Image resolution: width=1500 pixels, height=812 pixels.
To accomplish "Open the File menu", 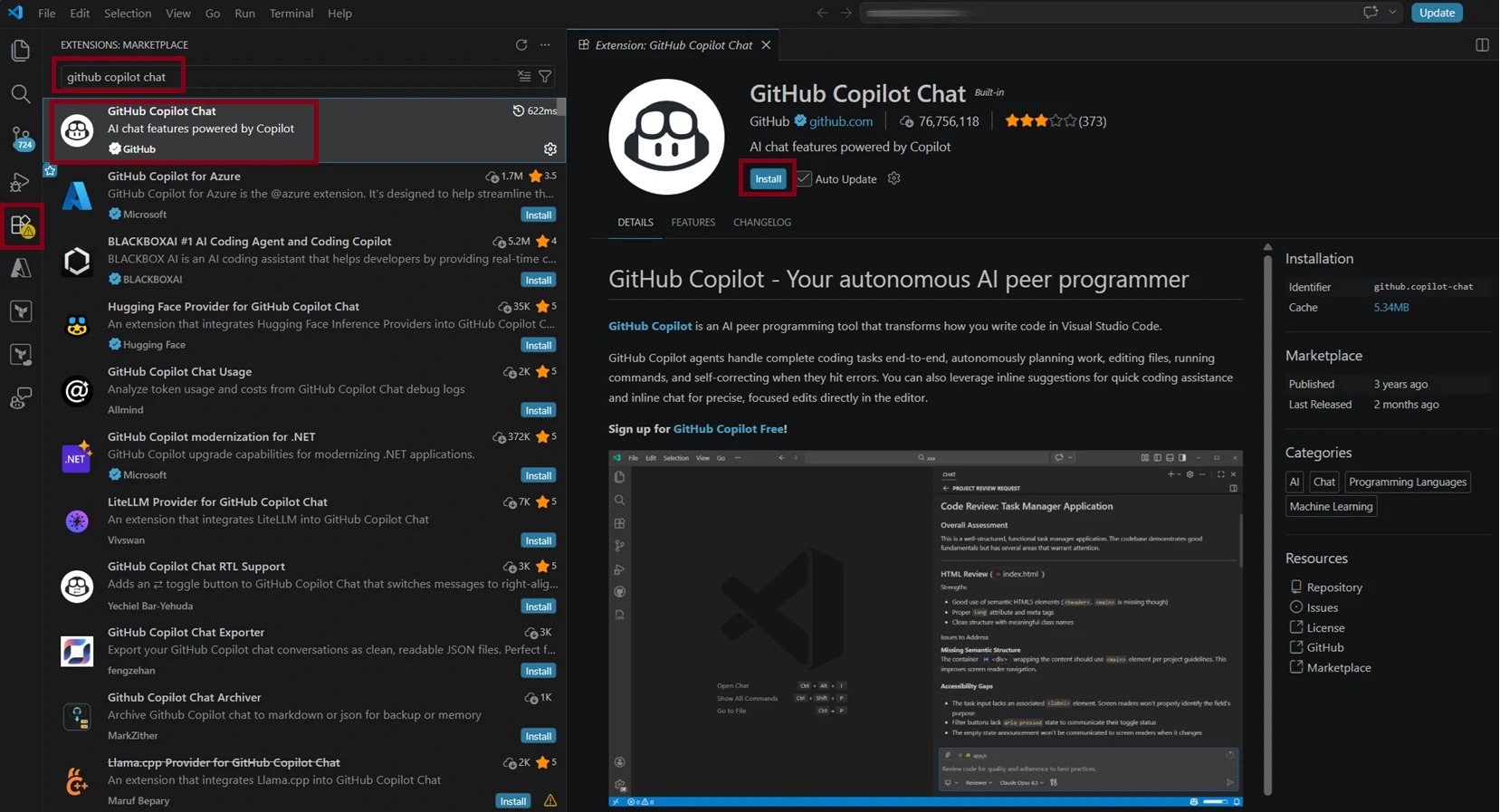I will [x=47, y=13].
